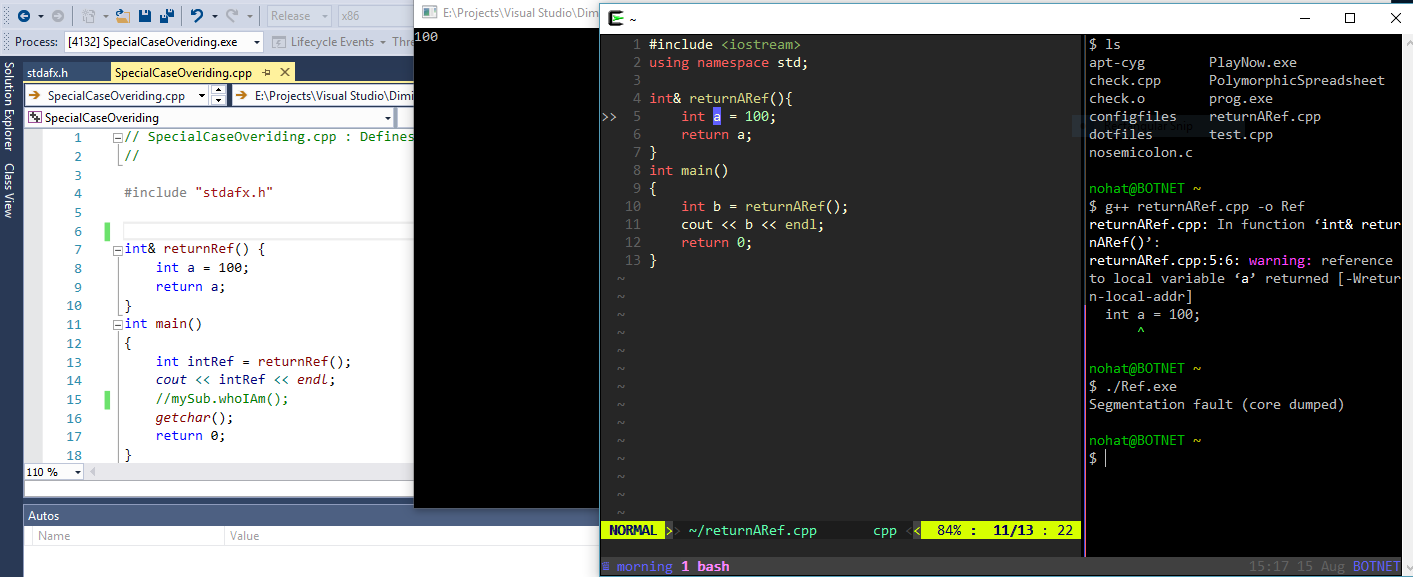Collapse the returnRef function outlining block
Screen dimensions: 1413x577
pyautogui.click(x=118, y=249)
